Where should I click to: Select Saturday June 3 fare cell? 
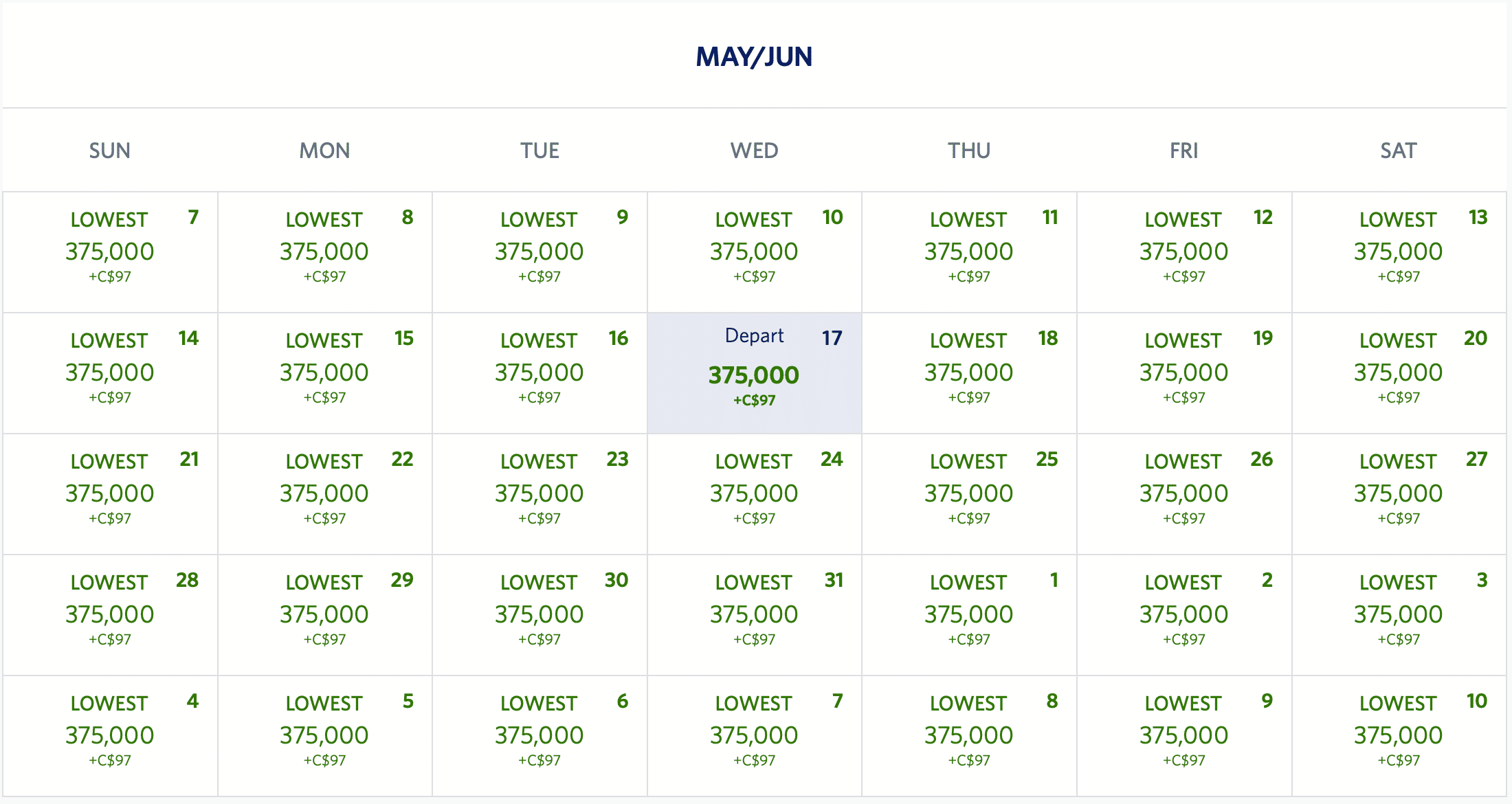(x=1399, y=614)
